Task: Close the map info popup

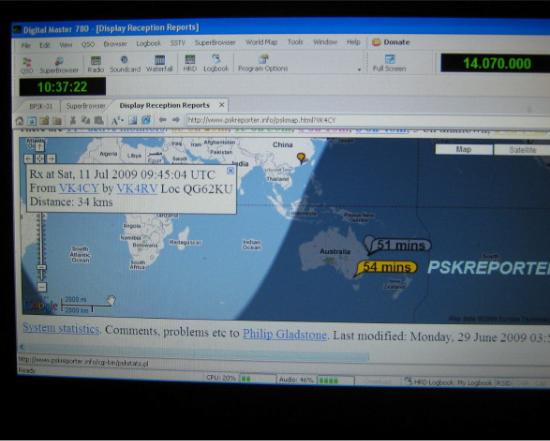Action: (230, 171)
